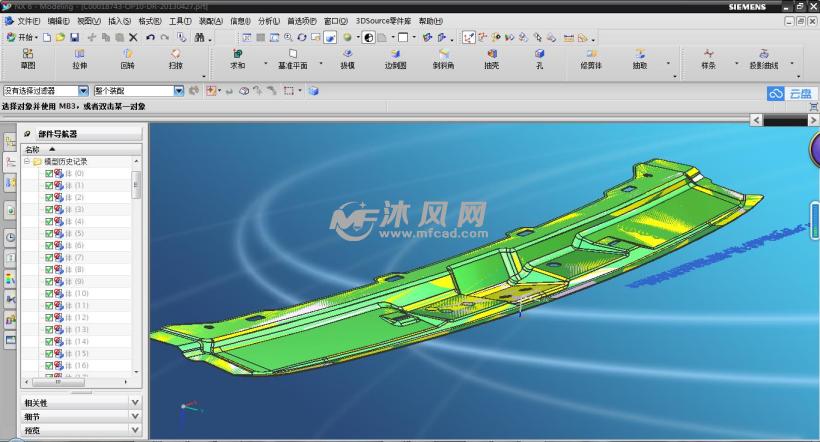This screenshot has height=442, width=820.
Task: Open the part navigator sidebar tab icon
Action: (10, 163)
